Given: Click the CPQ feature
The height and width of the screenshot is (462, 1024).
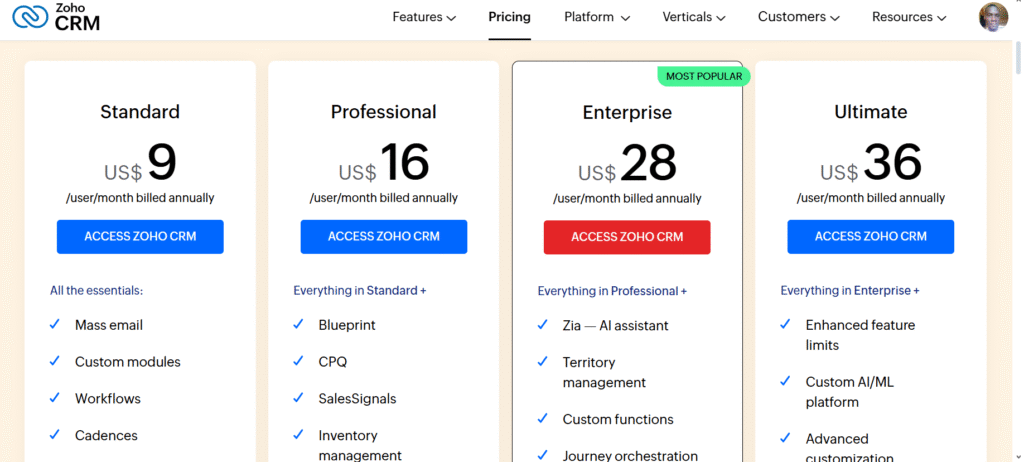Looking at the screenshot, I should click(332, 361).
